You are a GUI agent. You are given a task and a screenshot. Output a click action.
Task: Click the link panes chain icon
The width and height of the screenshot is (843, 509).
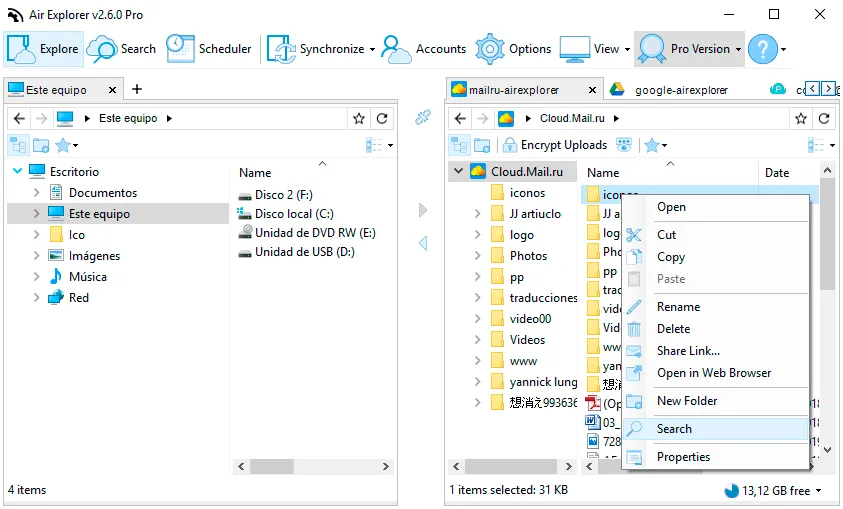pyautogui.click(x=423, y=117)
